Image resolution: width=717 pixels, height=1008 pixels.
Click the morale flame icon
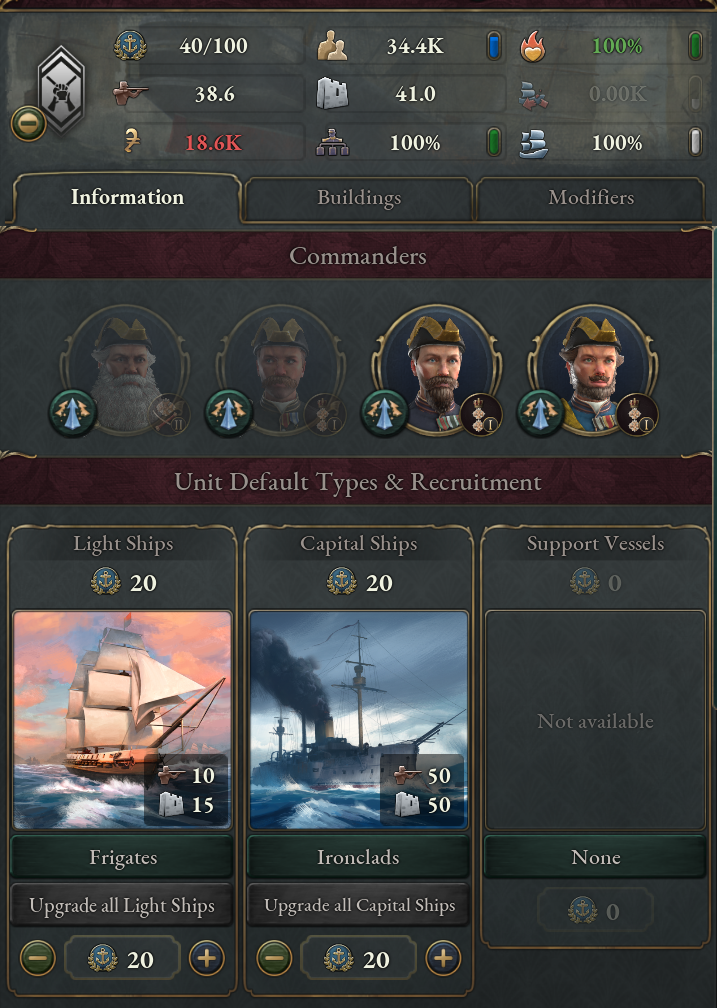pos(535,46)
